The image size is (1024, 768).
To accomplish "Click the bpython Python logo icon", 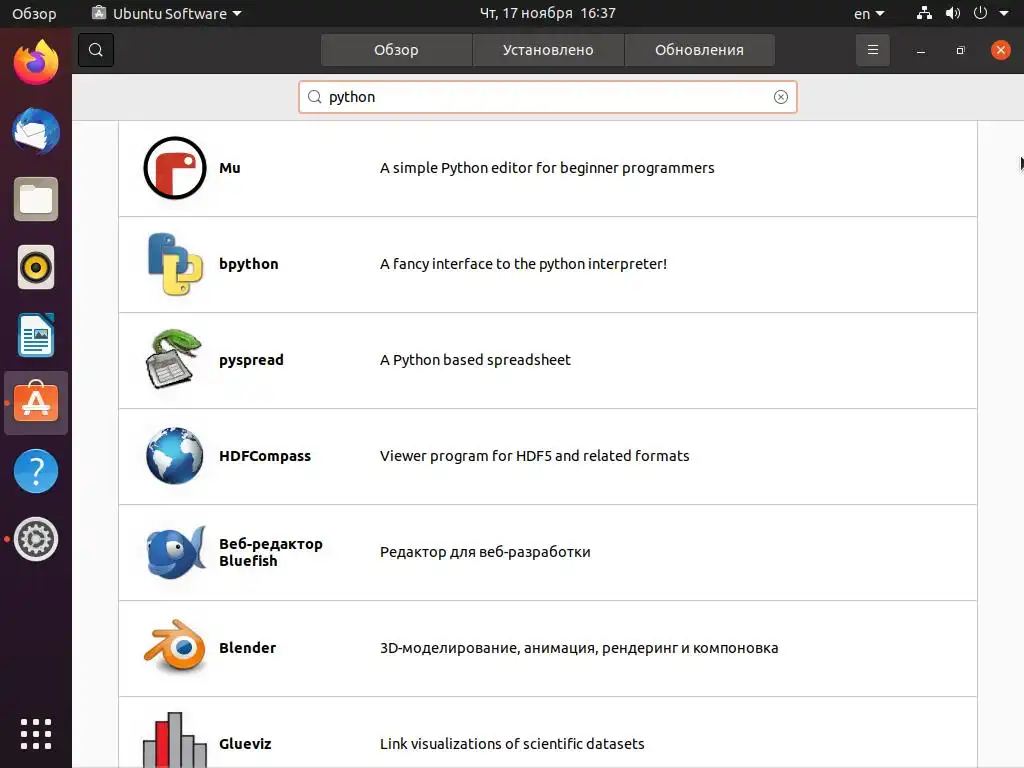I will (174, 264).
